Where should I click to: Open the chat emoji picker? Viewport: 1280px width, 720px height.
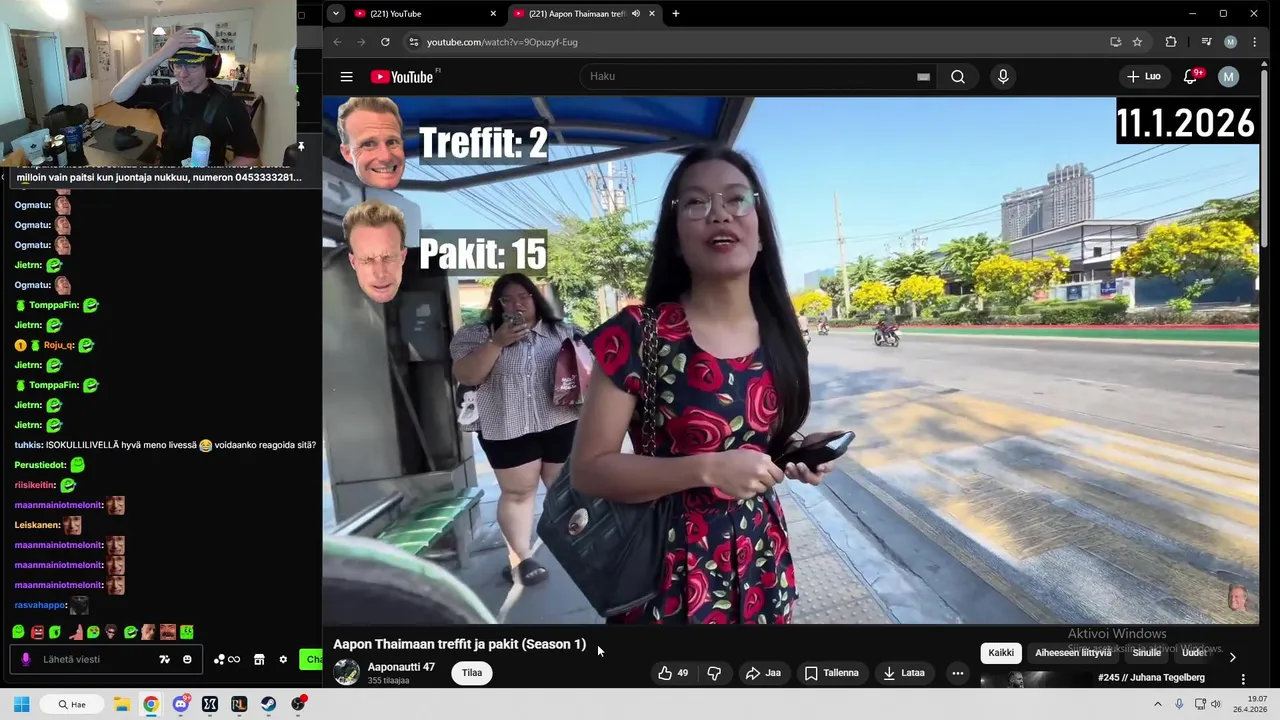(187, 660)
